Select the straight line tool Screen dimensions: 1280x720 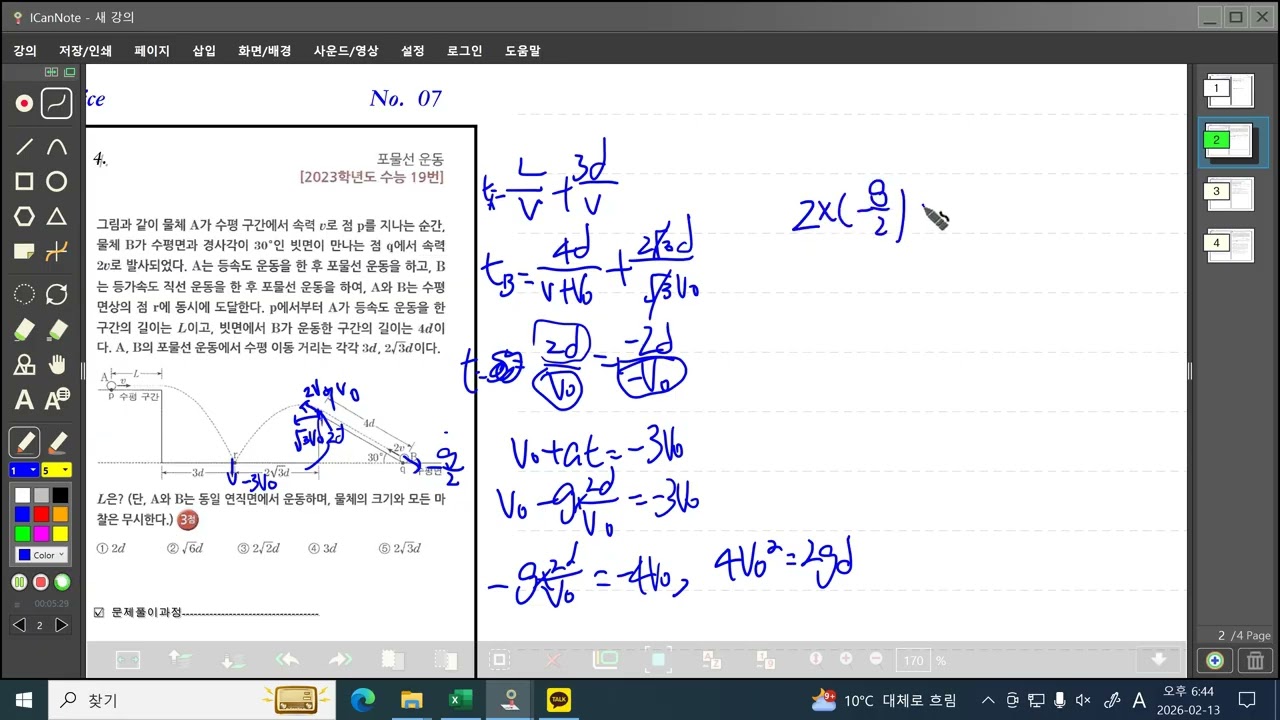click(x=25, y=147)
